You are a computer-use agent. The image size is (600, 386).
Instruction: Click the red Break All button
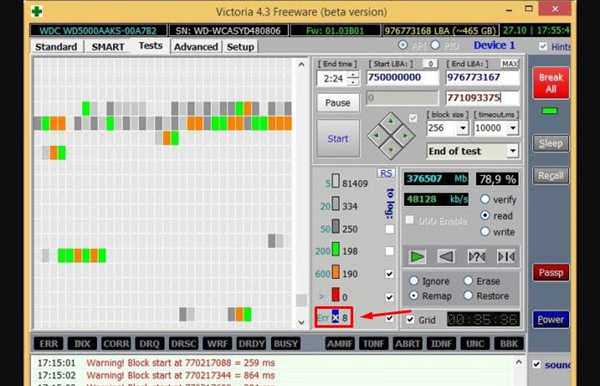[551, 83]
